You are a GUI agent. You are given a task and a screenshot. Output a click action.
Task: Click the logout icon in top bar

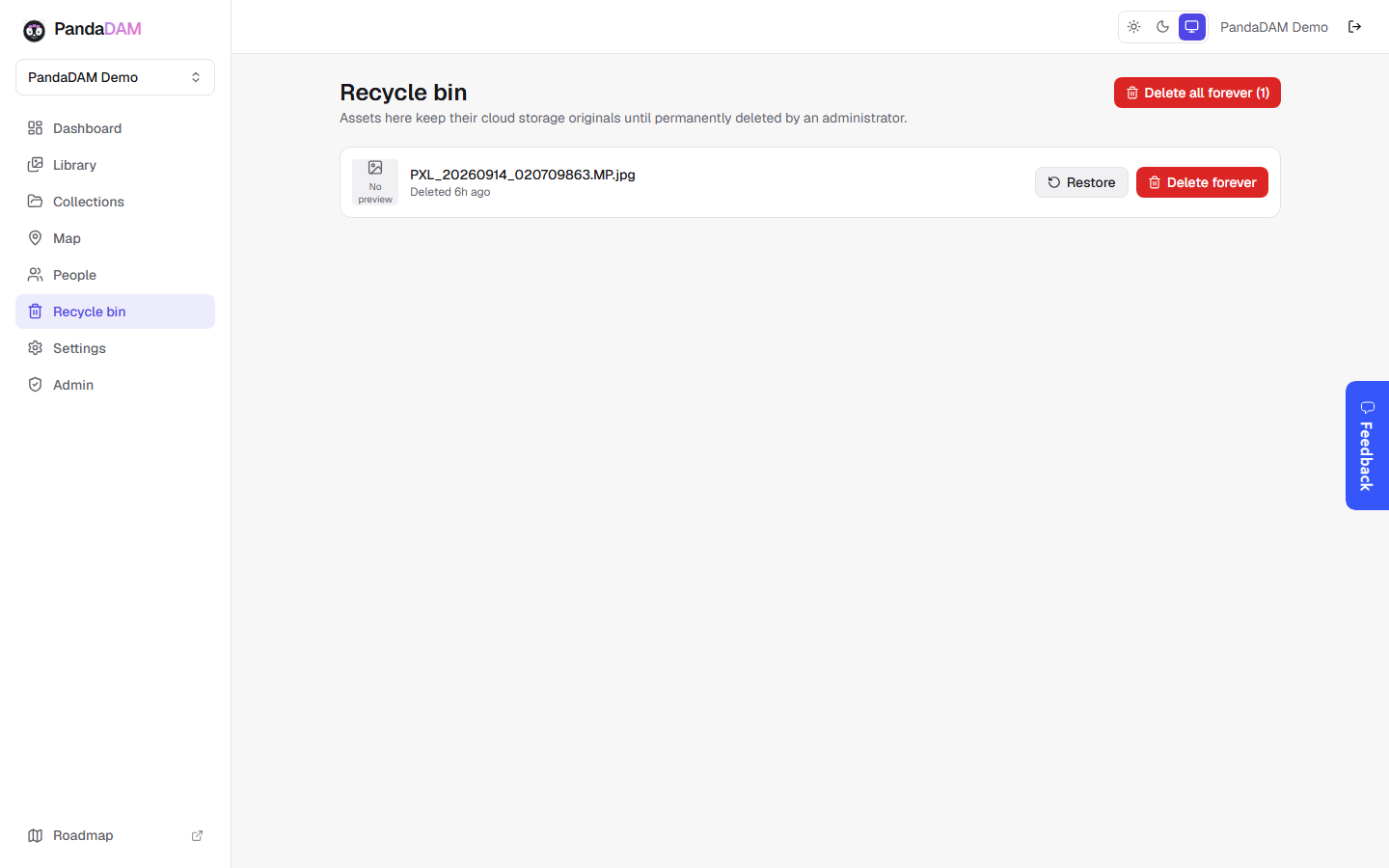coord(1354,27)
